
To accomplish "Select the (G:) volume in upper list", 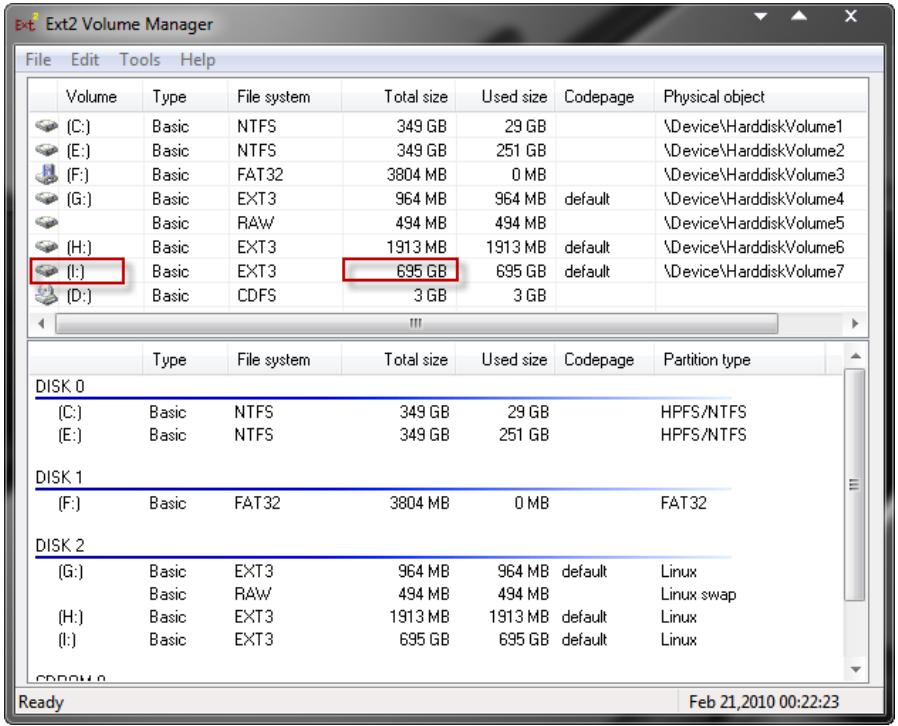I will tap(79, 199).
